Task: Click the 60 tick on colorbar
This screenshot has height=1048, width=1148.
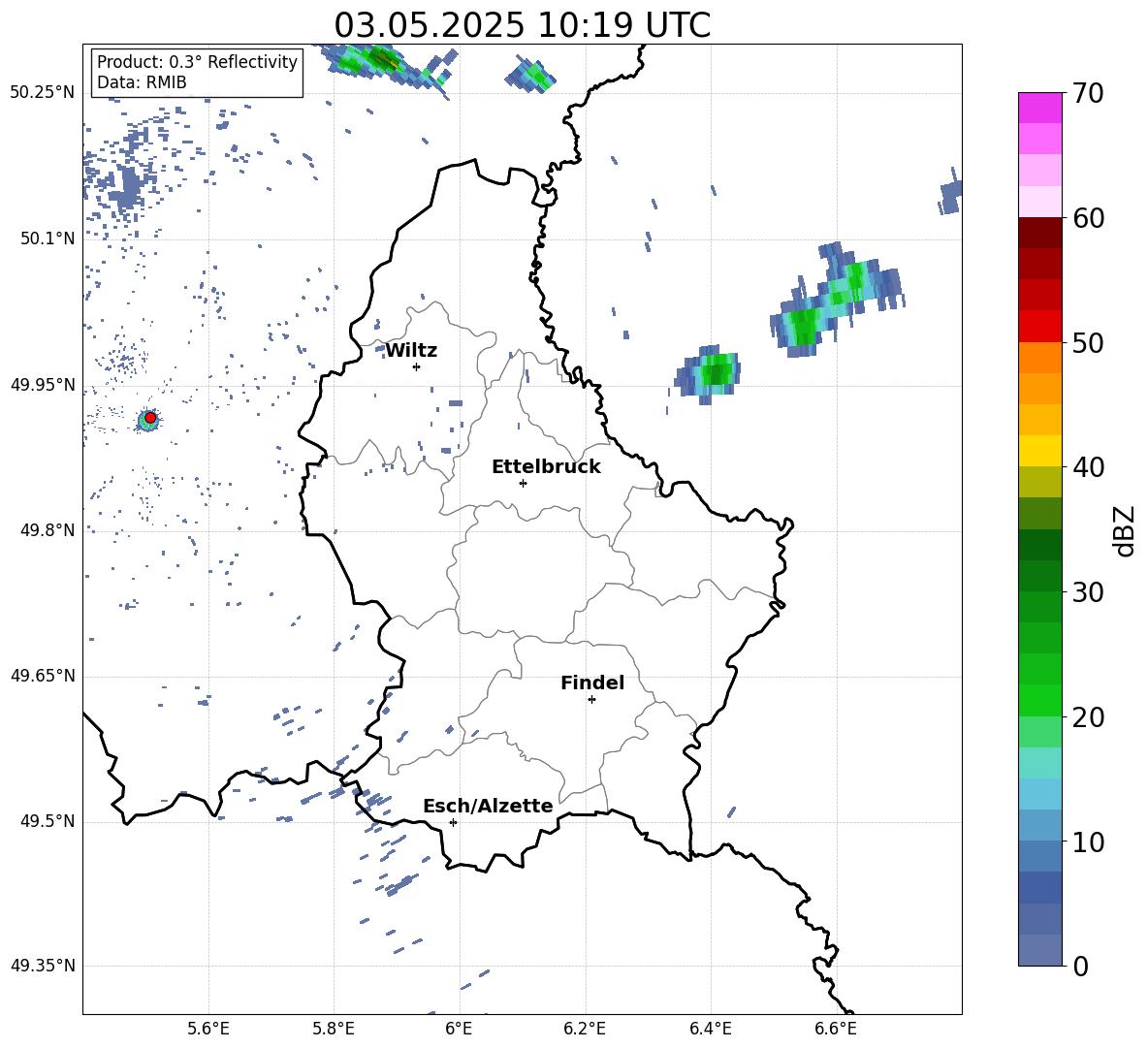Action: click(1087, 218)
